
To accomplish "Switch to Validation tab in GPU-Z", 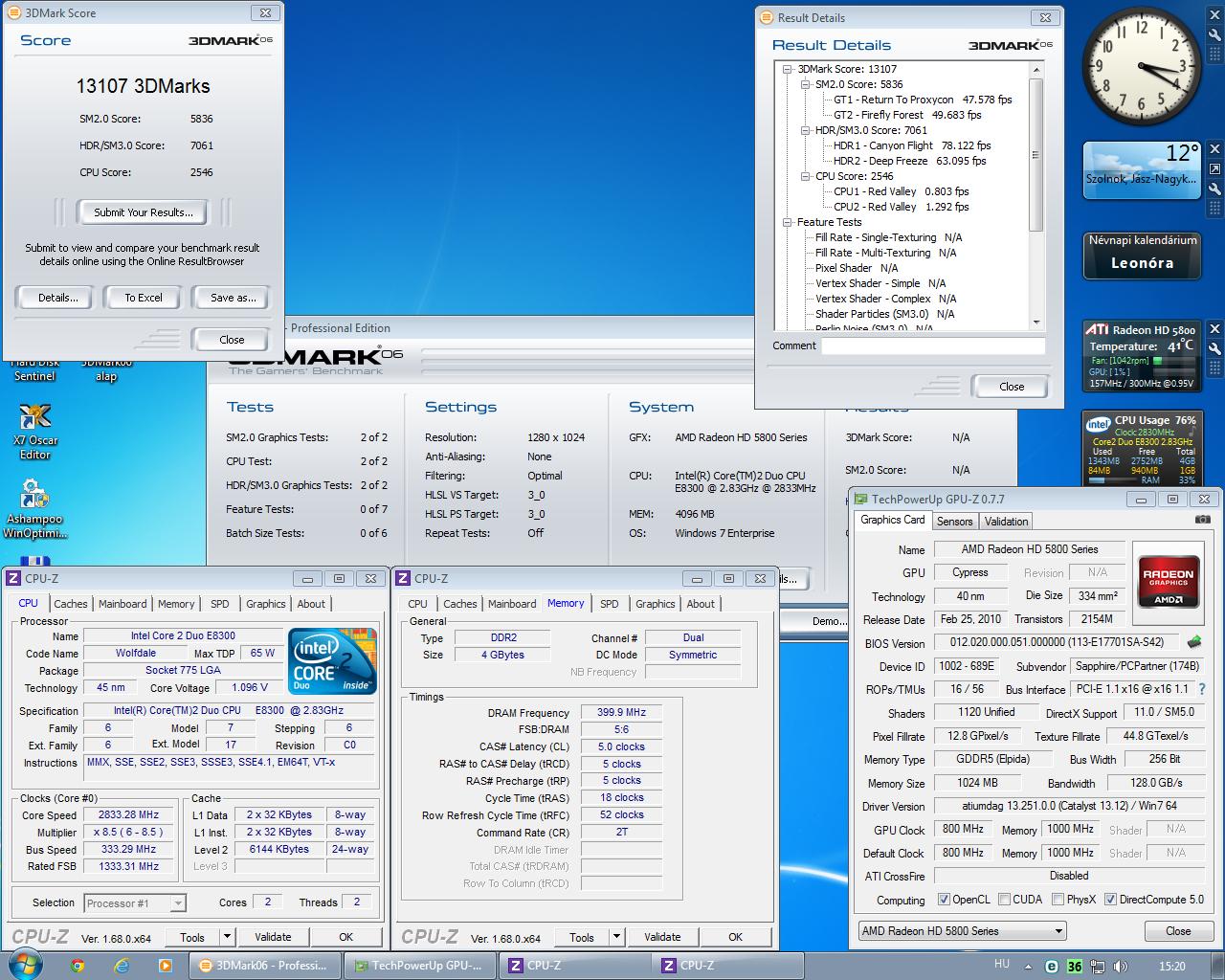I will click(1006, 521).
